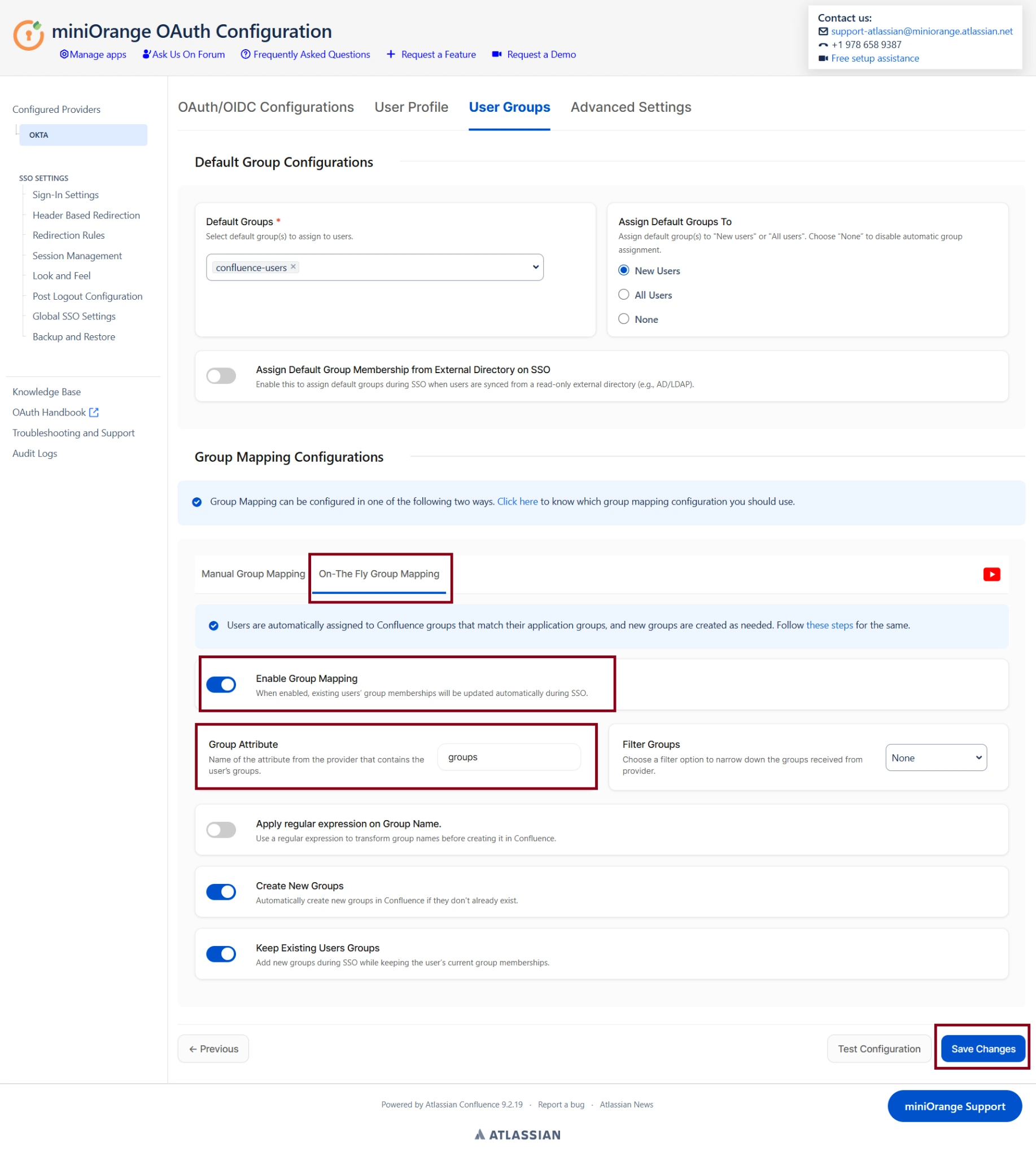Open miniOrange Support chat button
Screen dimensions: 1036x1156
pyautogui.click(x=955, y=1106)
